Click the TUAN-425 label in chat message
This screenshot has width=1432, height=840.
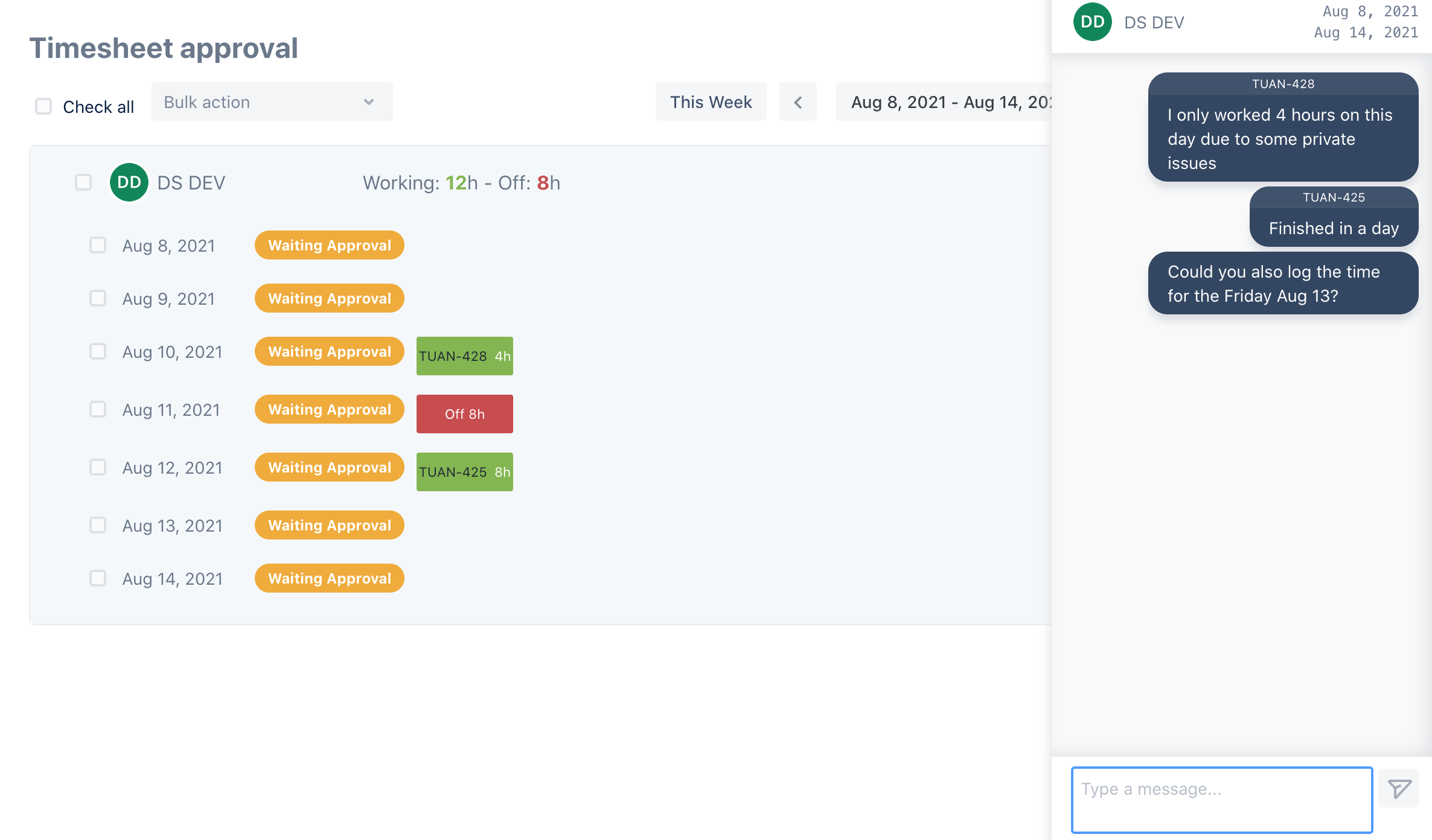tap(1333, 197)
